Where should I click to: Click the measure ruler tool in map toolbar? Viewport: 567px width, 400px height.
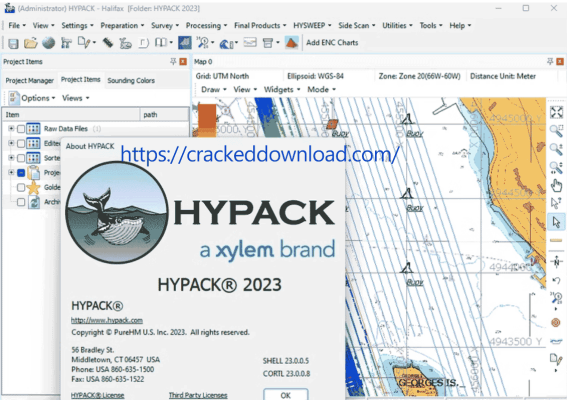tap(556, 240)
